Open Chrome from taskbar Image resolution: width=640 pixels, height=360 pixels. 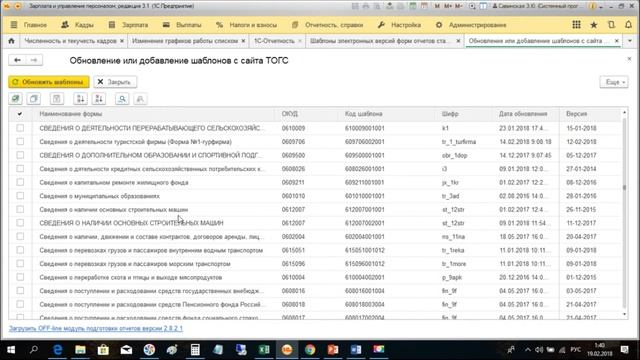[310, 350]
